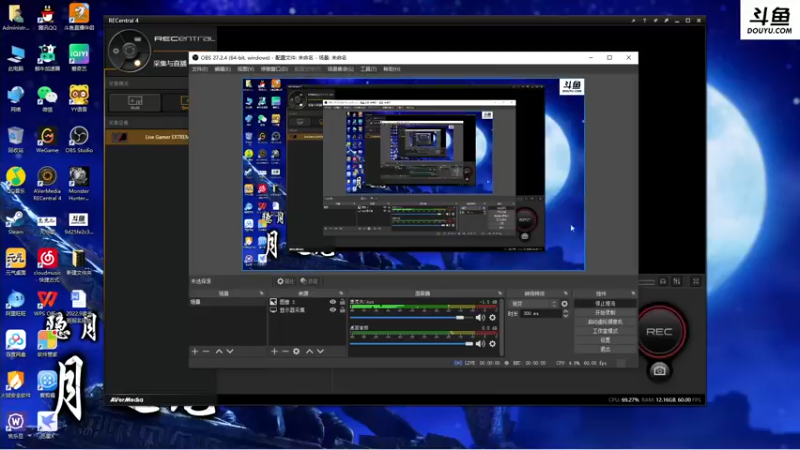Undock the 转场特效 panel via header icon
Image resolution: width=800 pixels, height=450 pixels.
[565, 293]
